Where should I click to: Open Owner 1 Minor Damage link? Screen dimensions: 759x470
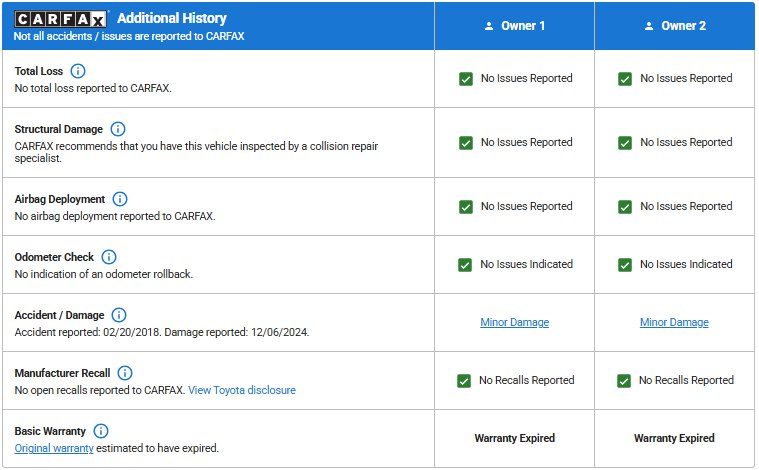514,322
